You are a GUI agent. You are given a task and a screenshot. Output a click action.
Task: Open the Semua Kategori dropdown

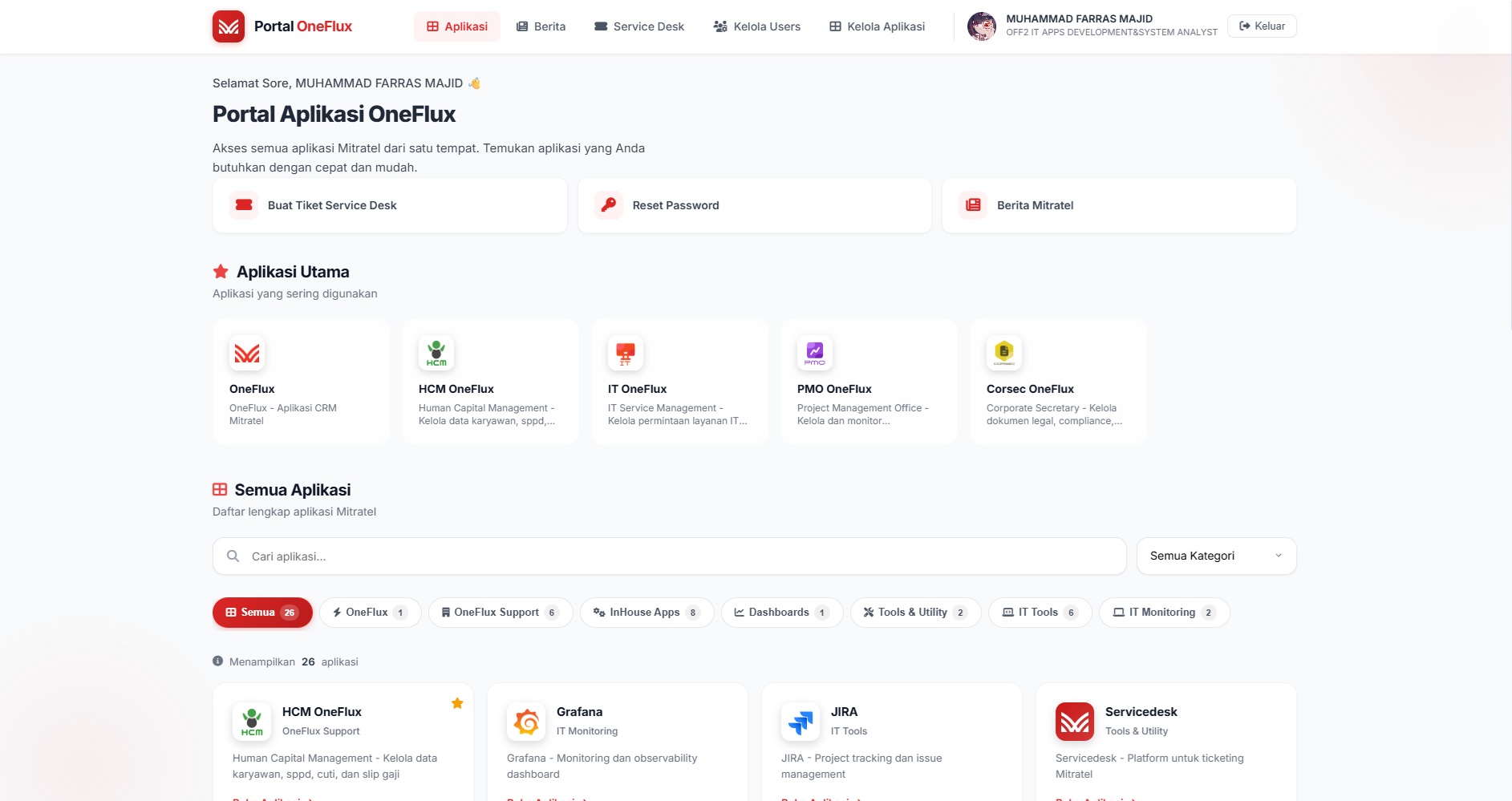[1217, 556]
